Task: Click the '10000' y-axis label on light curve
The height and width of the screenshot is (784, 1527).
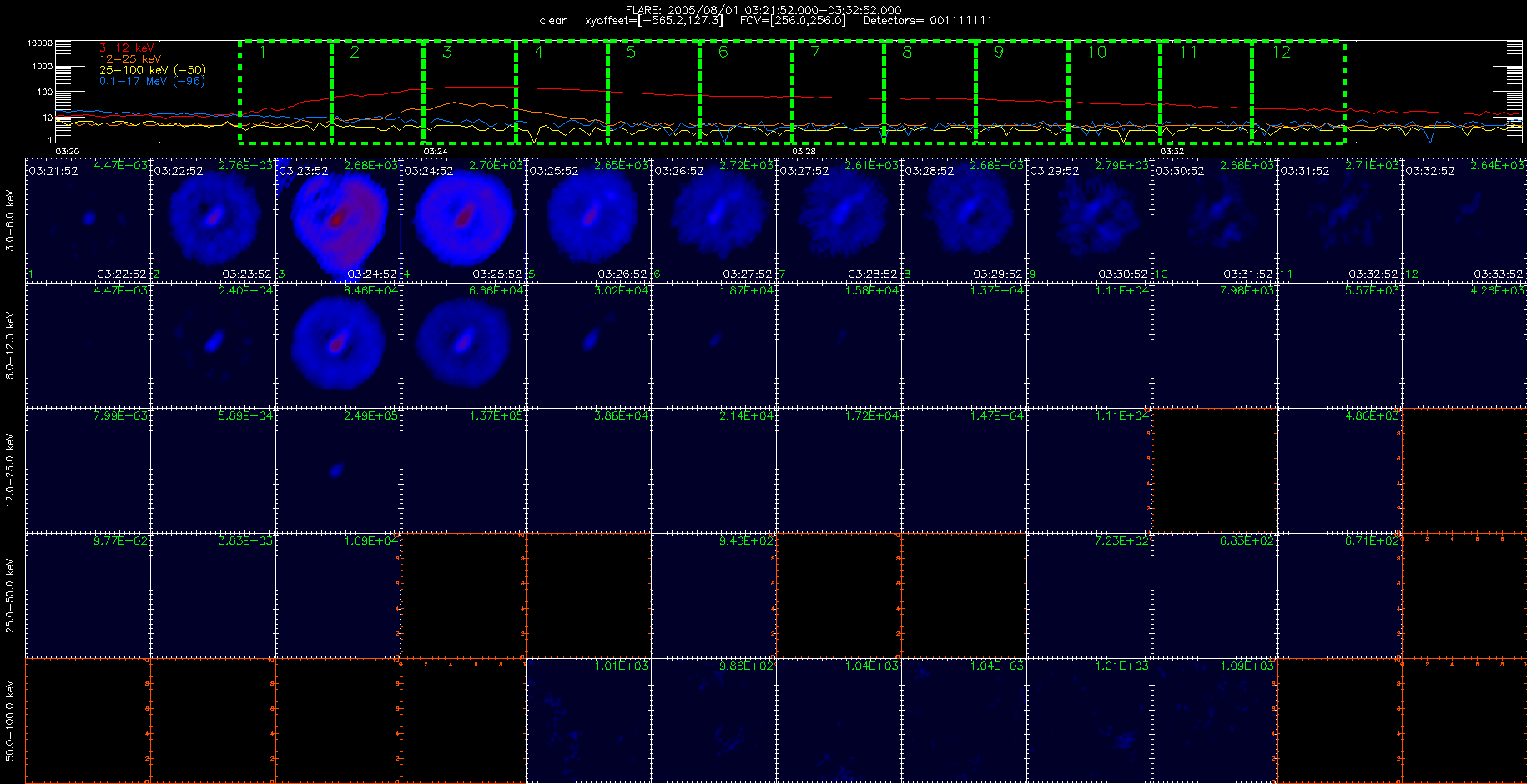Action: (x=39, y=43)
